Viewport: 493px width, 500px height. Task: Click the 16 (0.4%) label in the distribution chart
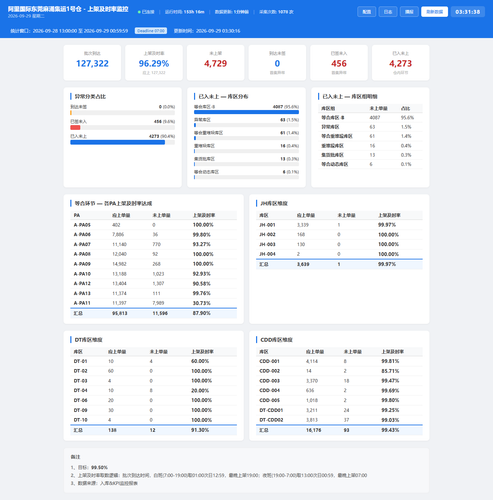click(289, 146)
